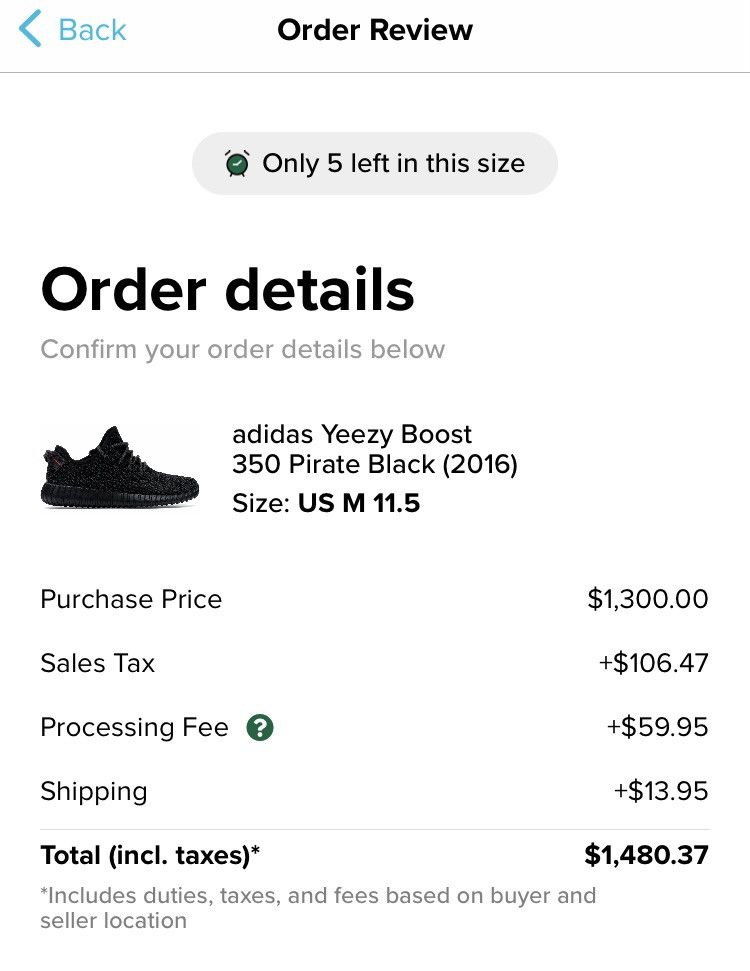Tap the clock icon inside the availability banner

tap(236, 162)
